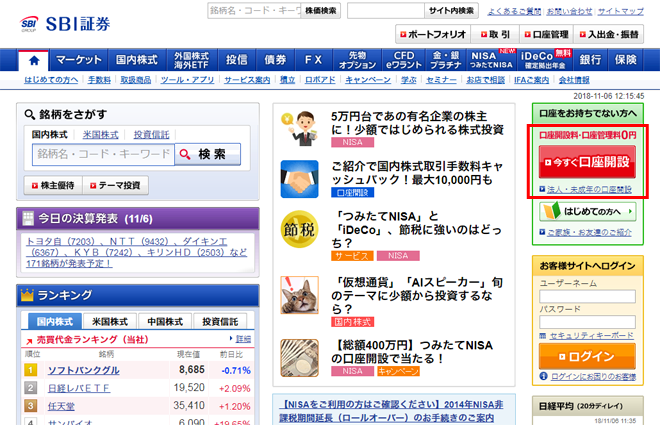
Task: Click the テーマ投資 button
Action: [x=115, y=186]
